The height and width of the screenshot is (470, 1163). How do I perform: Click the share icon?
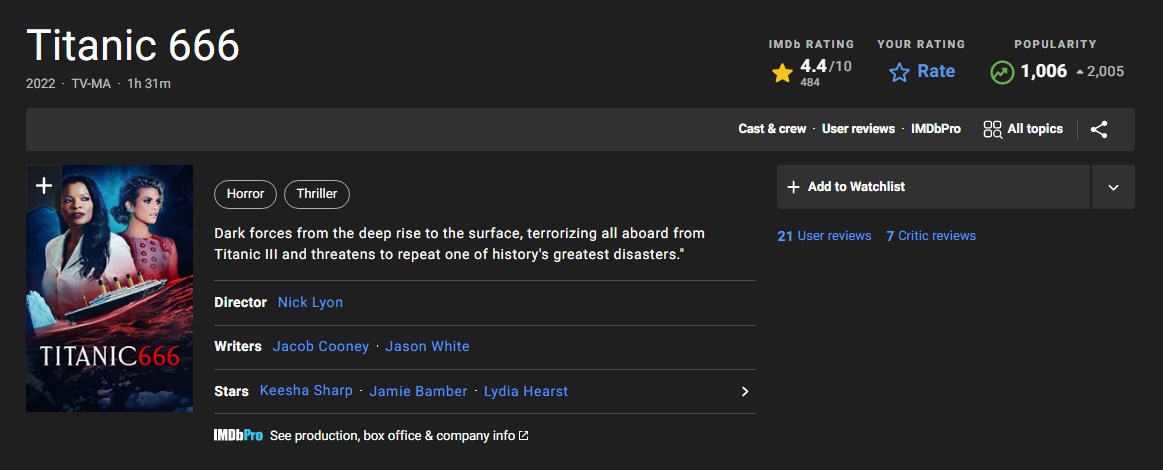1099,130
